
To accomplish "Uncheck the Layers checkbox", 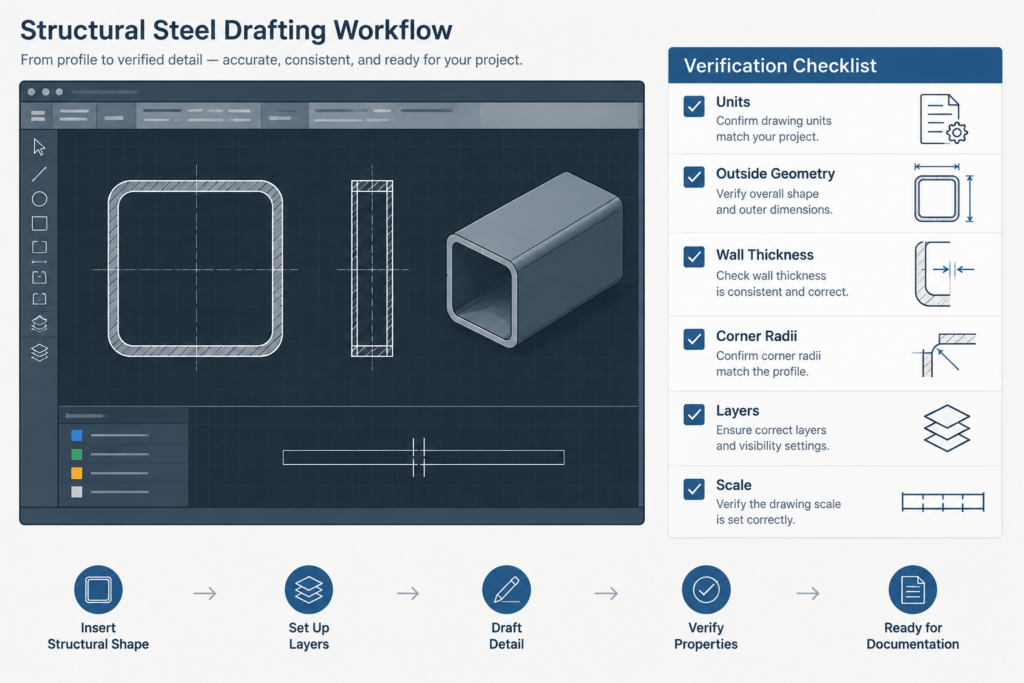I will 694,414.
